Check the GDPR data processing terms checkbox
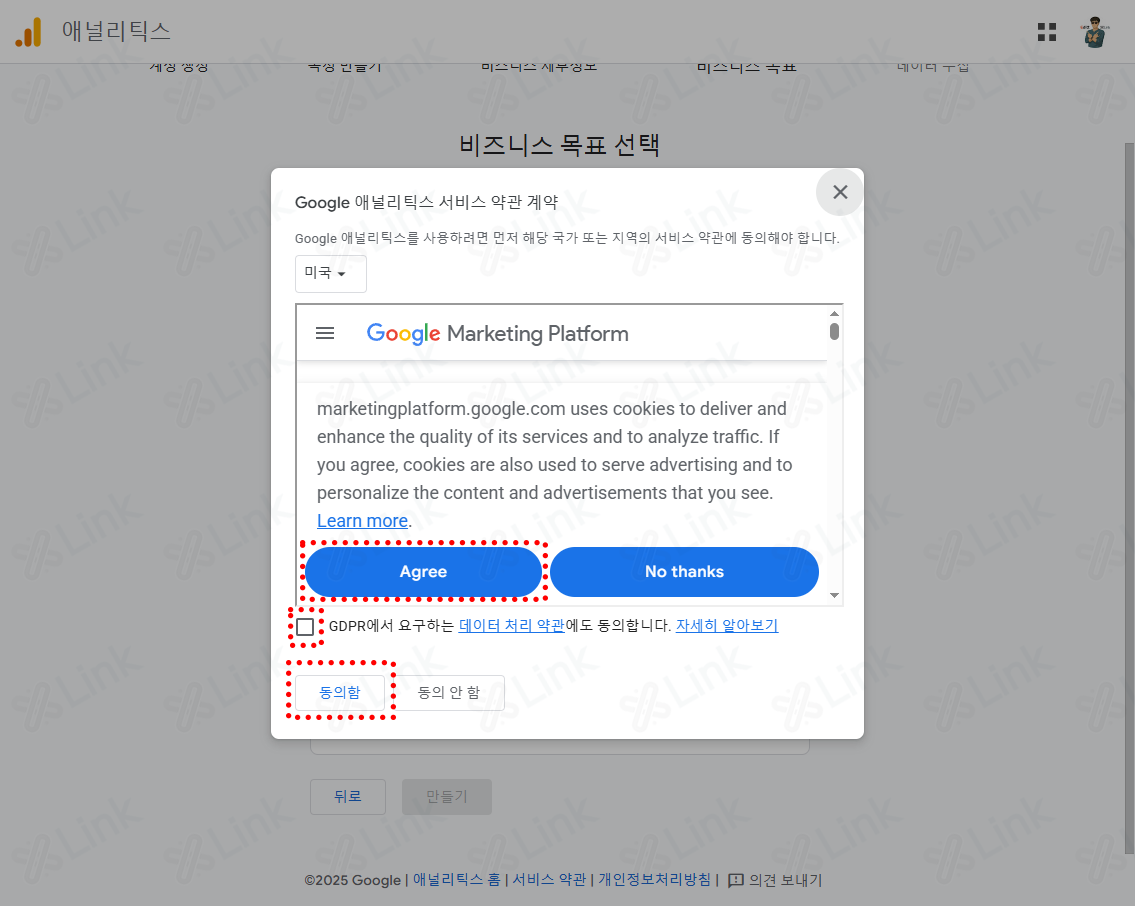Viewport: 1135px width, 906px height. pos(305,627)
